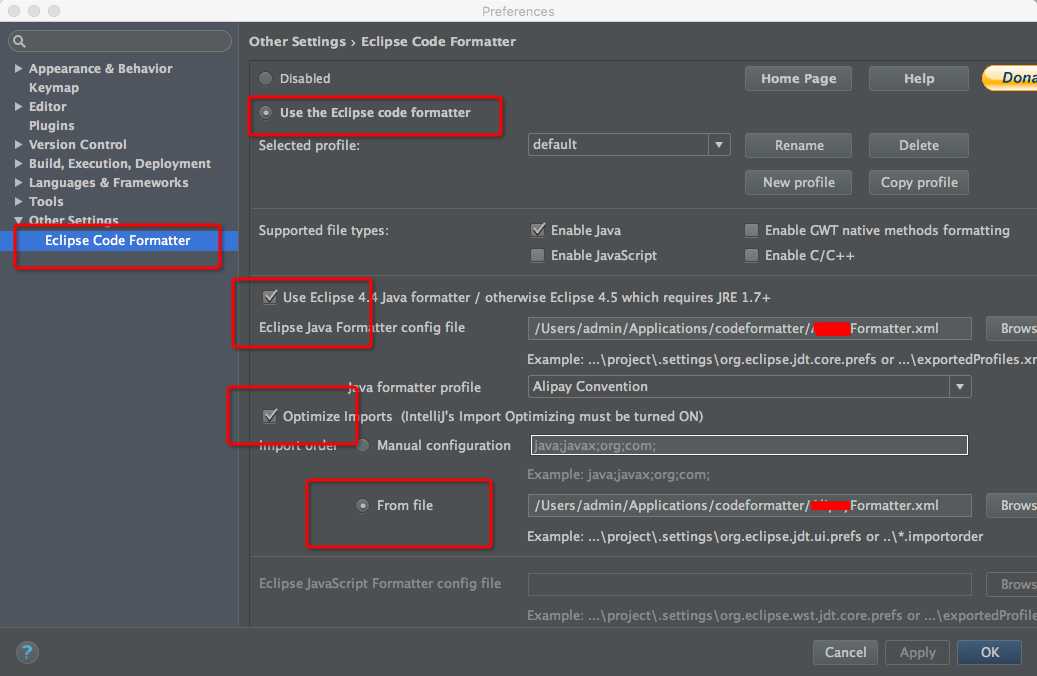Delete the selected profile
Screen dimensions: 1037x676
point(919,146)
